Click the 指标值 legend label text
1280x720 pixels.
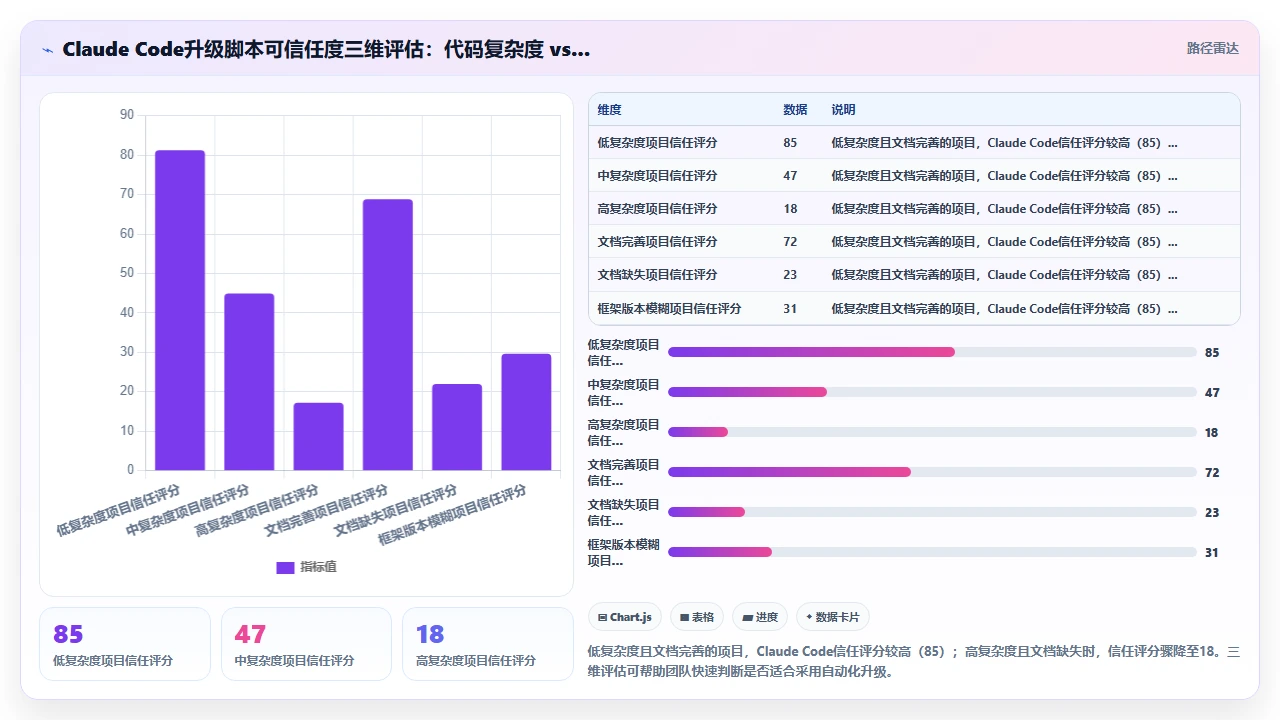(318, 567)
